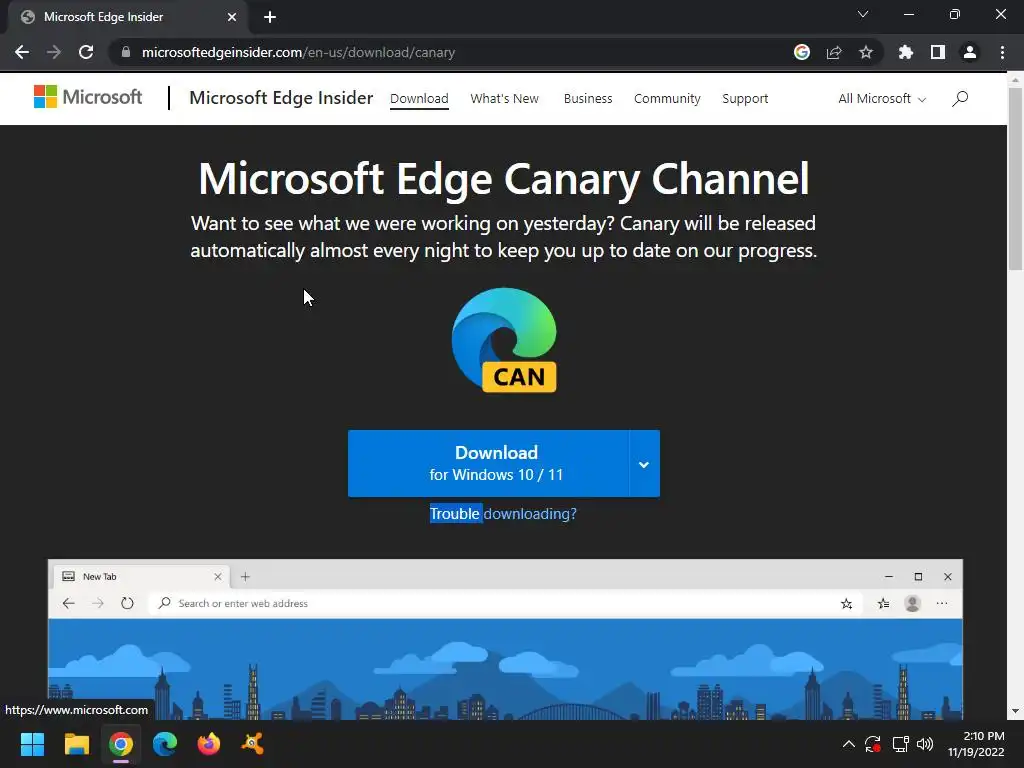Open a new browser tab
This screenshot has height=768, width=1024.
pyautogui.click(x=270, y=17)
